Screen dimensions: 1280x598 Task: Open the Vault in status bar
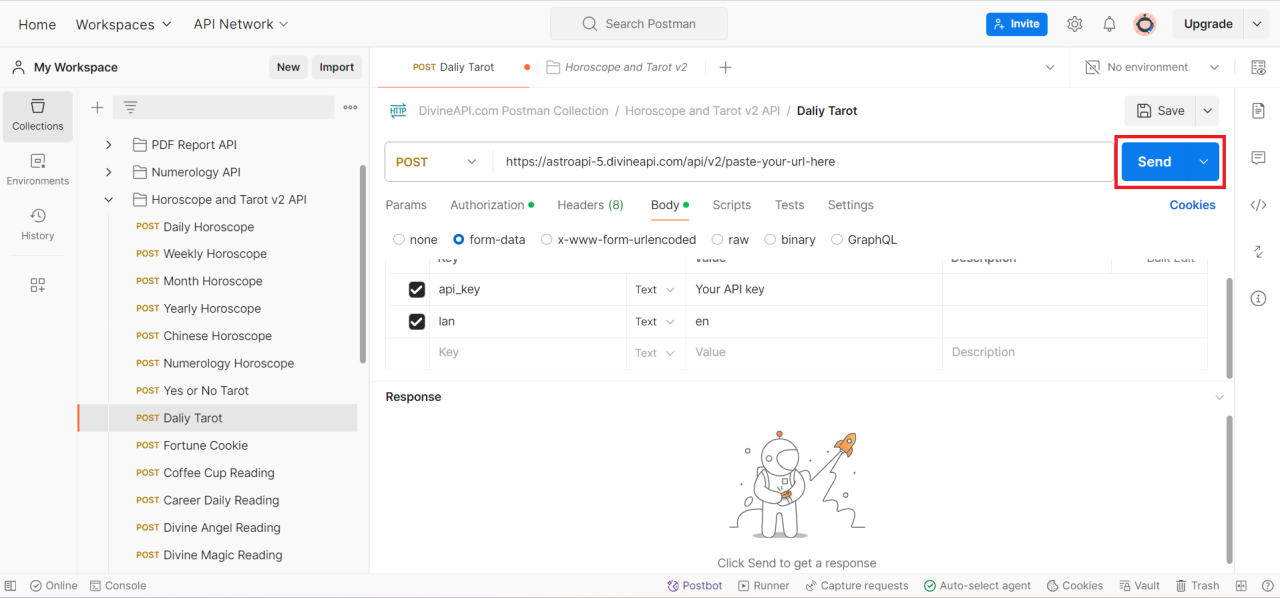pos(1139,586)
